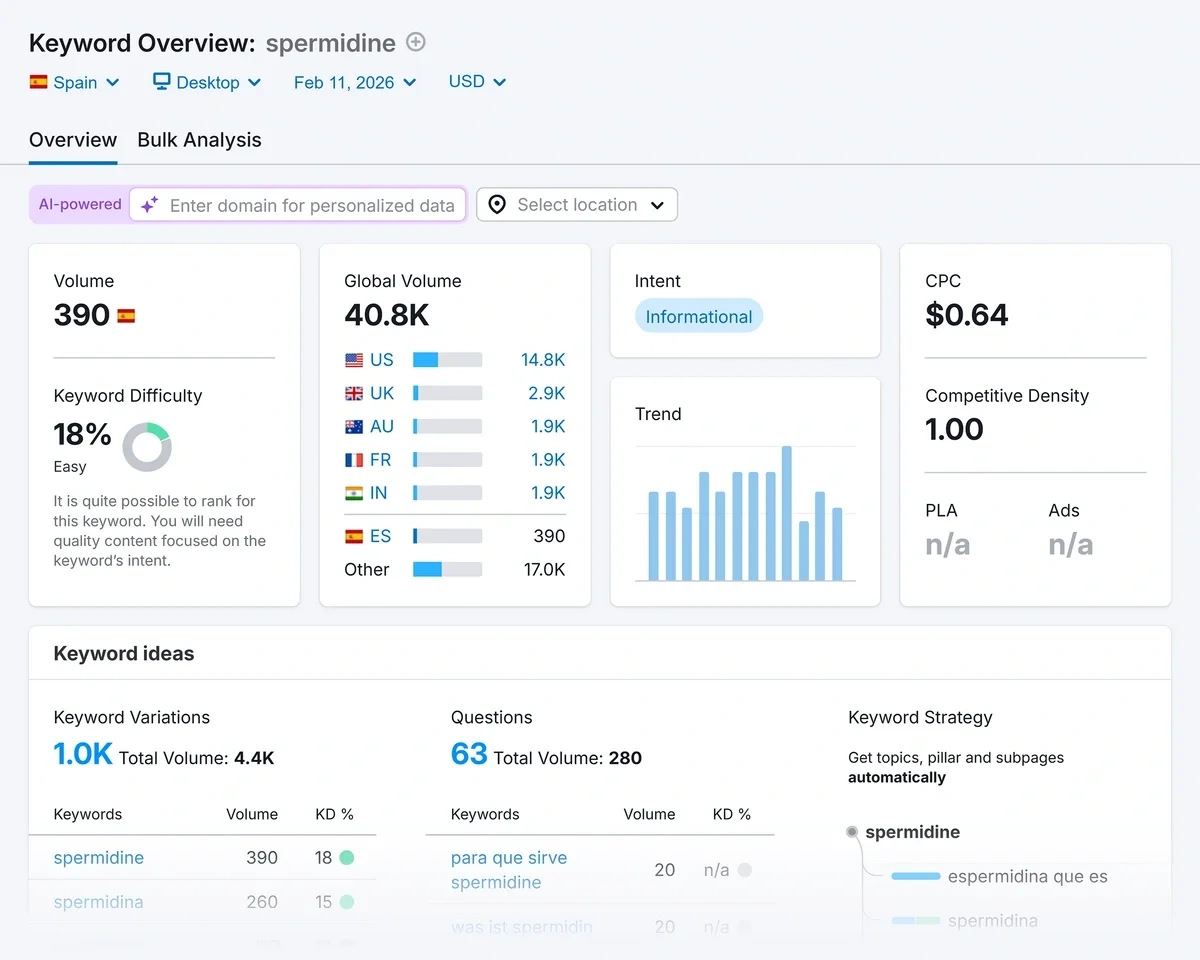The height and width of the screenshot is (960, 1200).
Task: Click the ES volume bar in Global Volume
Action: [x=447, y=536]
